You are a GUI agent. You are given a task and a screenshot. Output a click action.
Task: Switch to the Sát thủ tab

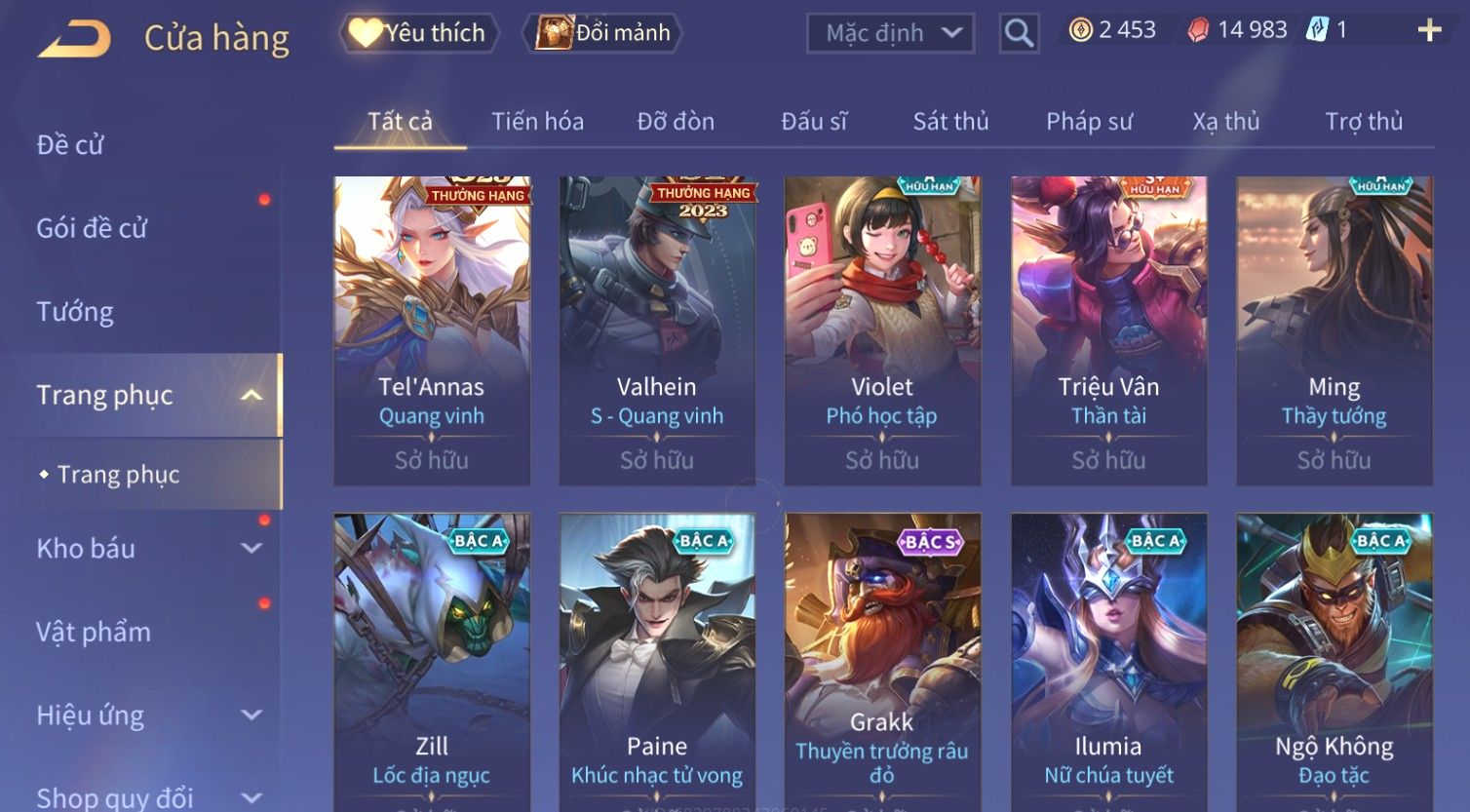click(x=950, y=122)
